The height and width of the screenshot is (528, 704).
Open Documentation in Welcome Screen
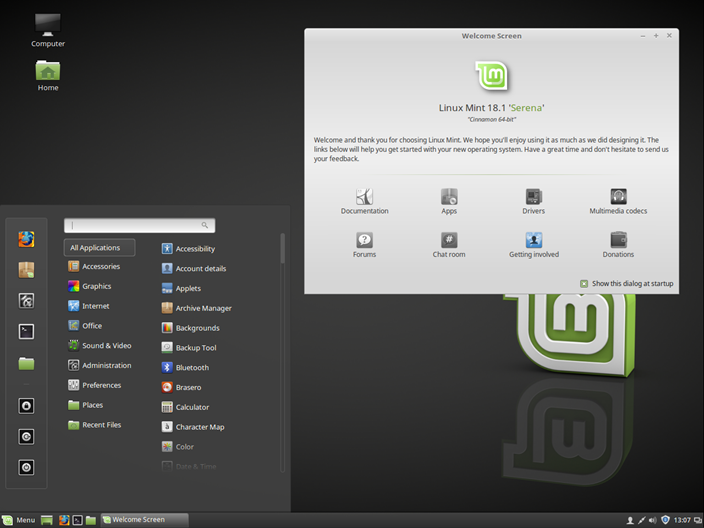pos(364,201)
